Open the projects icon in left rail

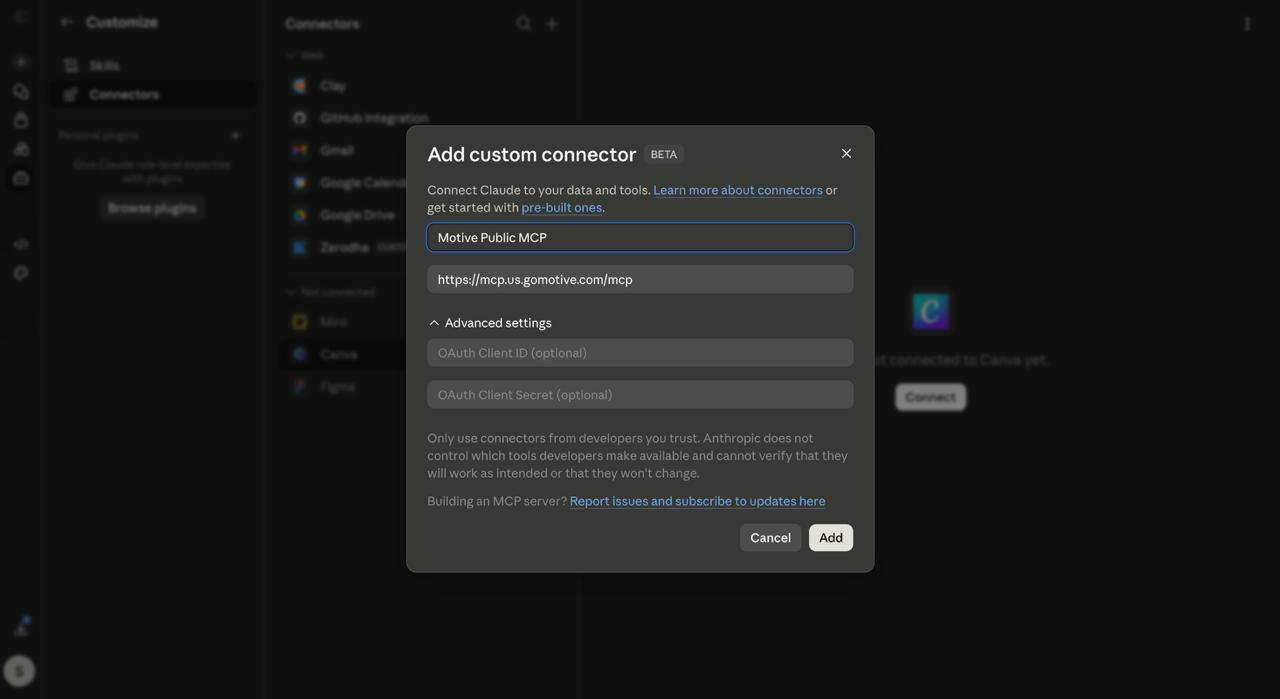pos(21,120)
